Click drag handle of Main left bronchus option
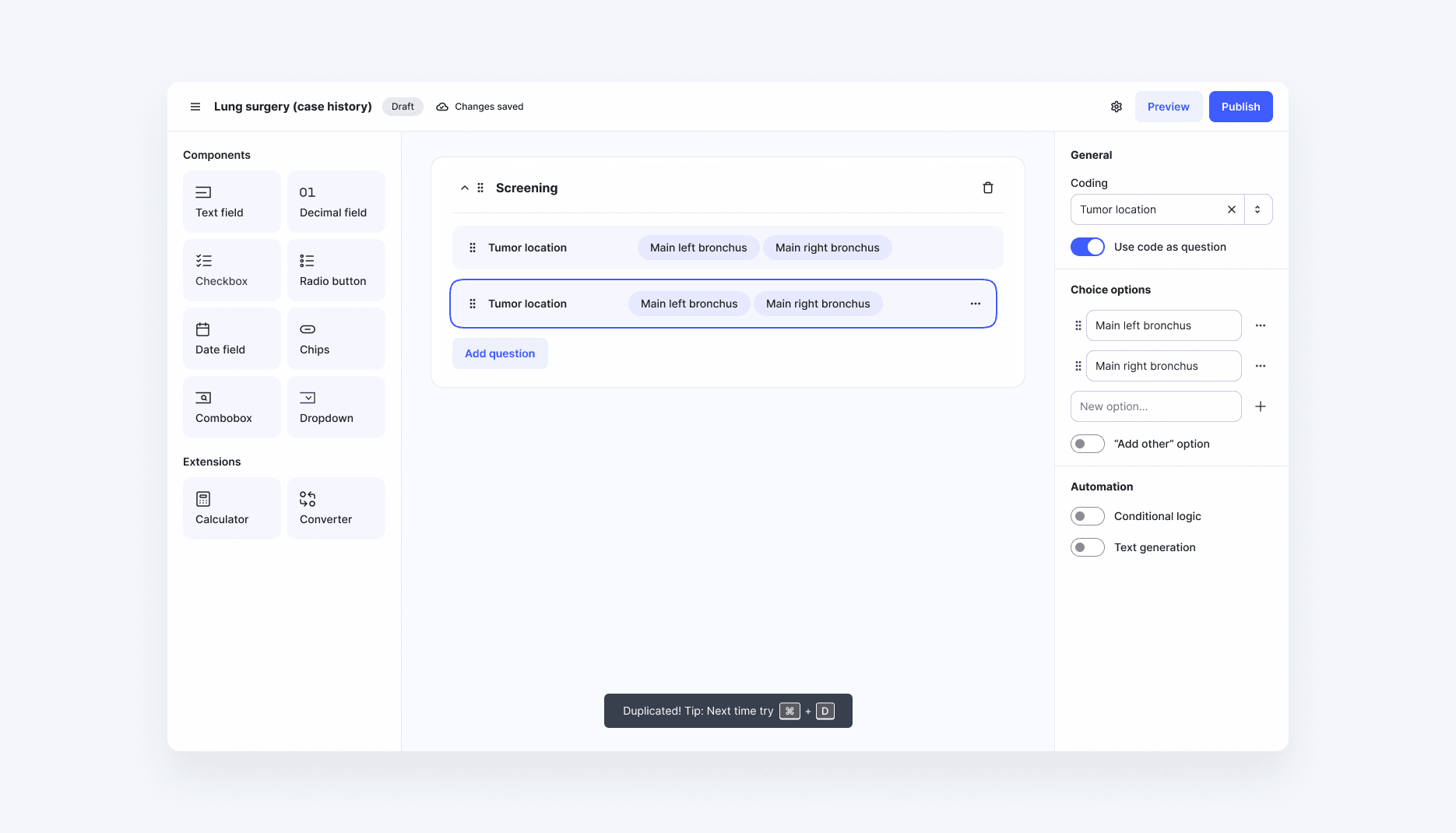The image size is (1456, 833). click(x=1078, y=325)
